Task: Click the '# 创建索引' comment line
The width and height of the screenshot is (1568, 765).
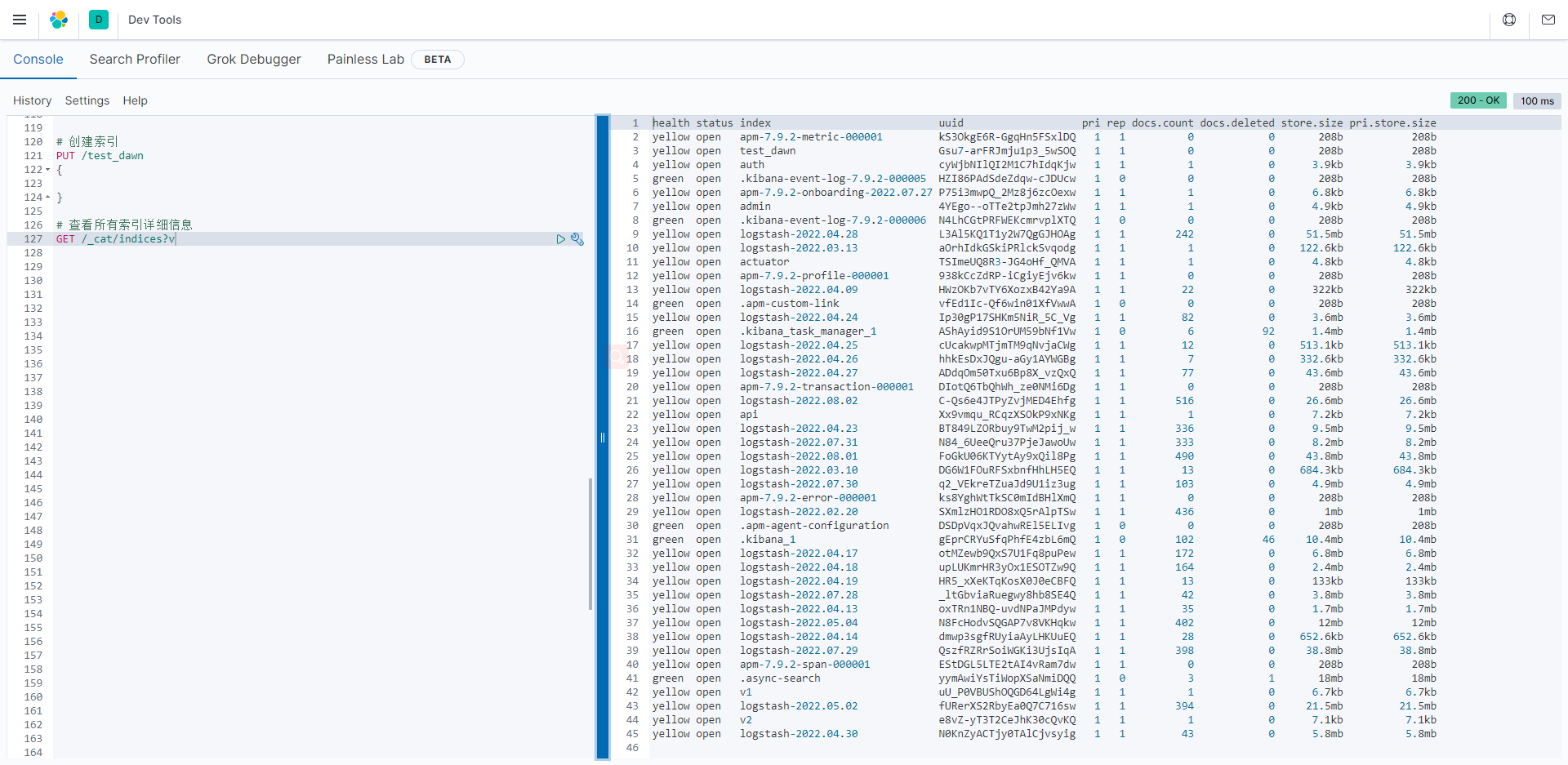Action: tap(87, 142)
